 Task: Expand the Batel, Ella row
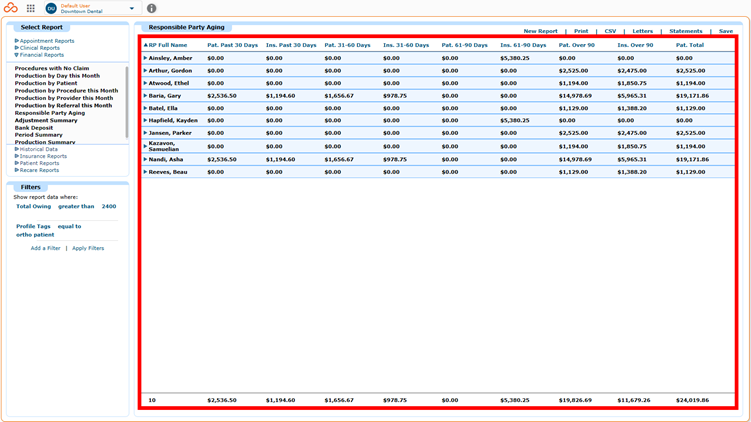[x=145, y=108]
